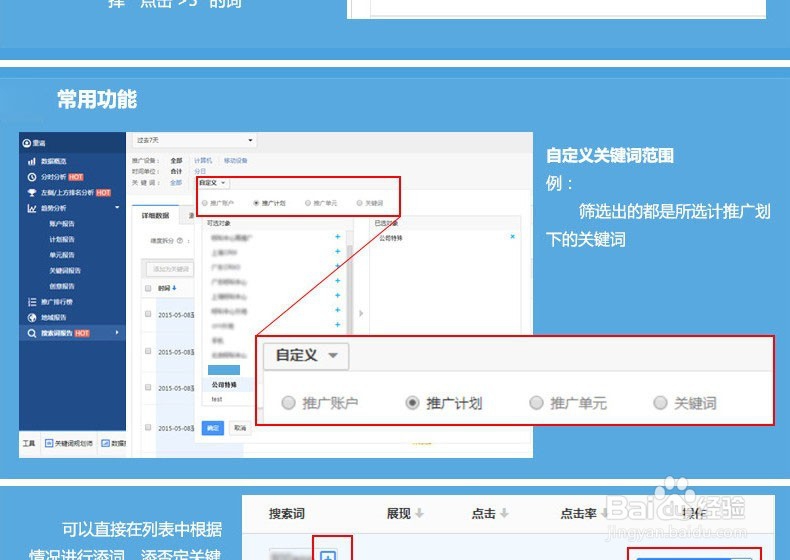Click 全部 in the 推广设备 row
The image size is (790, 560).
pyautogui.click(x=176, y=160)
